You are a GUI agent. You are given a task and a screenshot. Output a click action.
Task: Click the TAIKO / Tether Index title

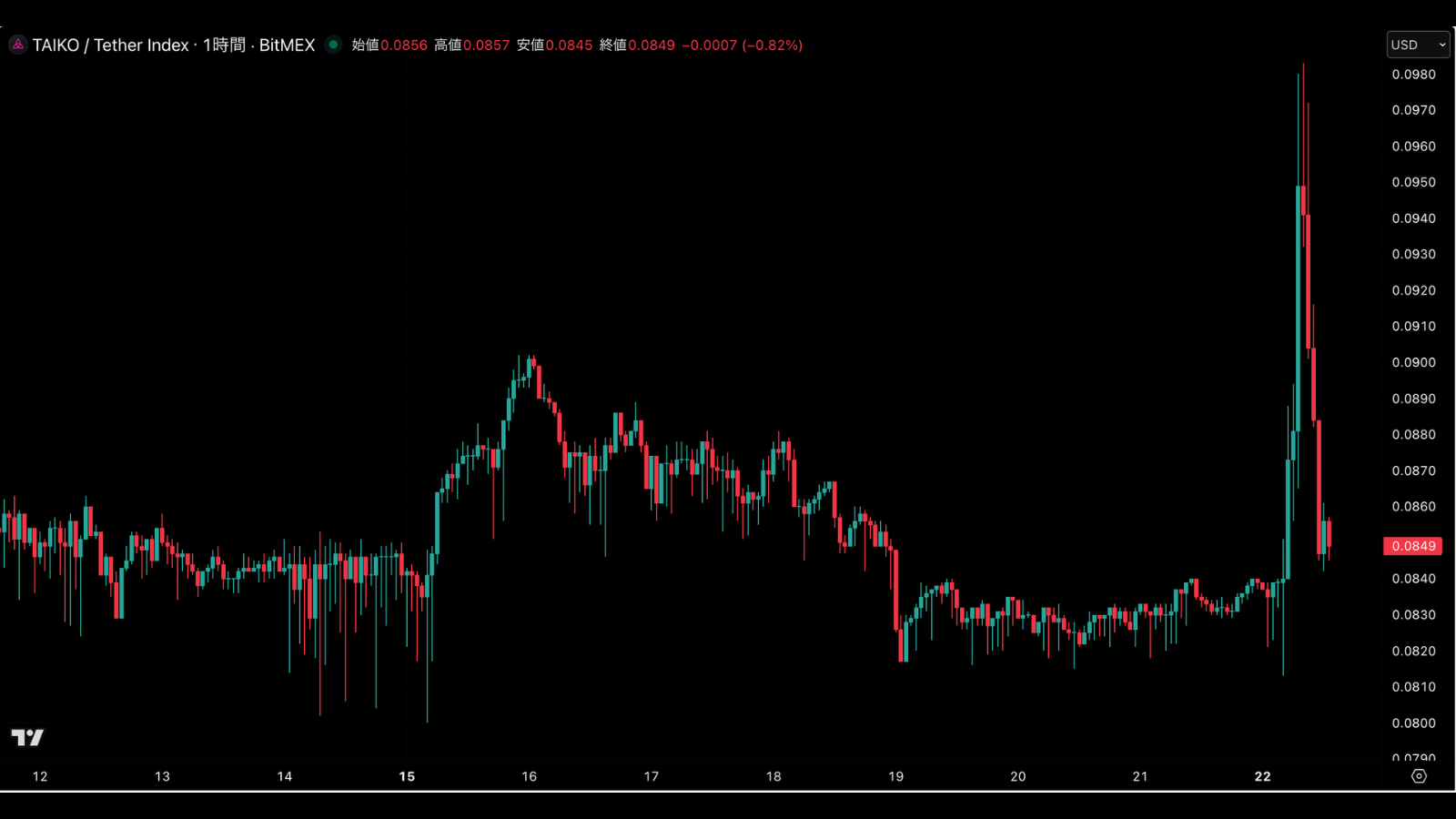[x=111, y=45]
